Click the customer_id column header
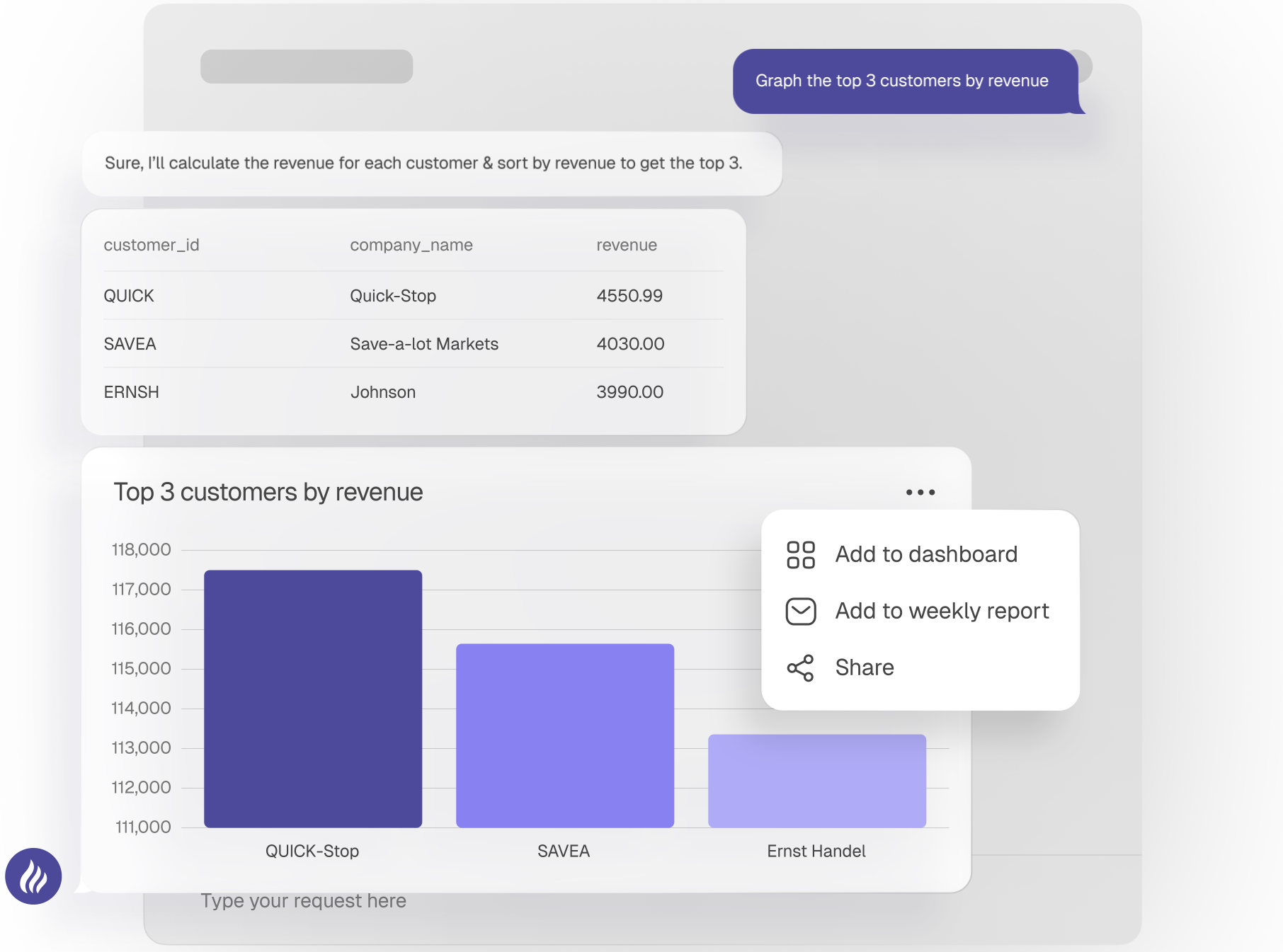The image size is (1283, 952). click(x=152, y=245)
